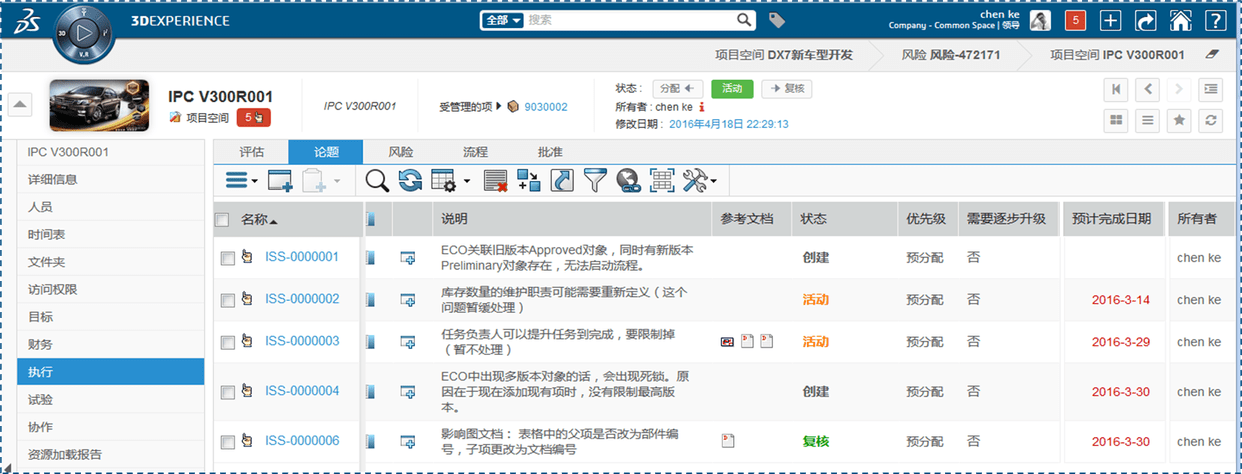Open the red document icon on the ISS-0000006 row
Image resolution: width=1242 pixels, height=474 pixels.
point(728,439)
